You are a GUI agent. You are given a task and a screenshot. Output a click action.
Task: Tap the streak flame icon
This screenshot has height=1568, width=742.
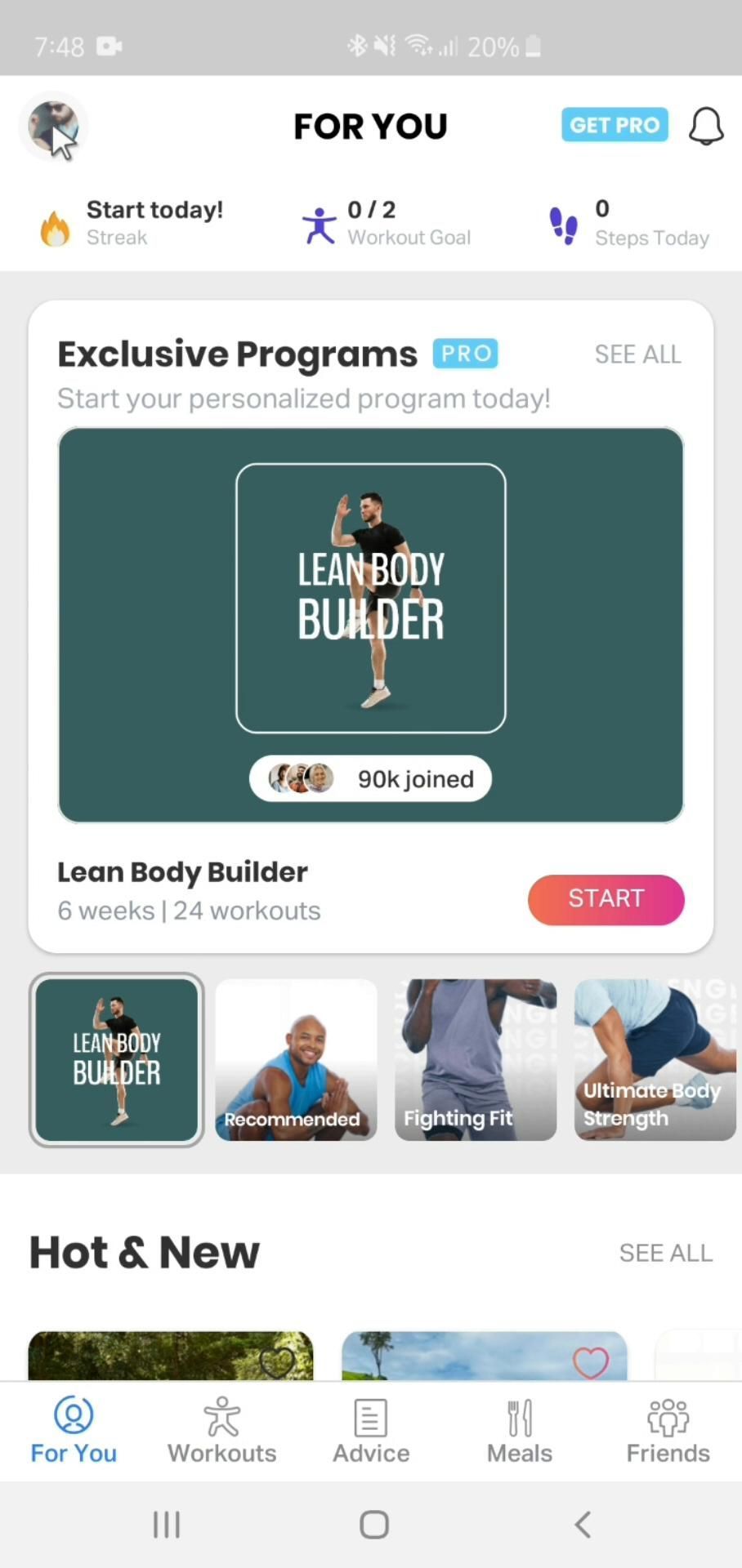pos(55,227)
